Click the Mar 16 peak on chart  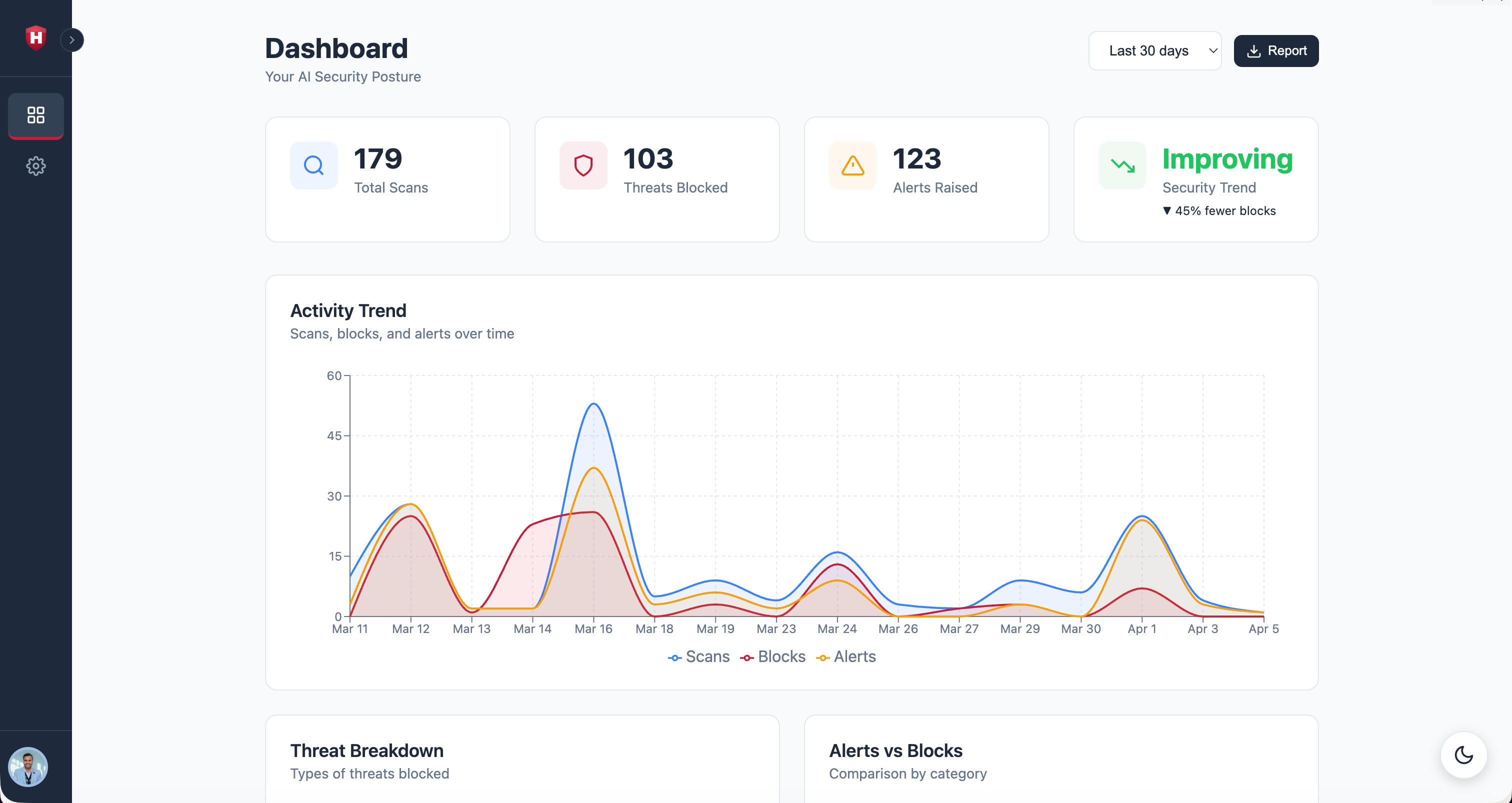(x=593, y=404)
